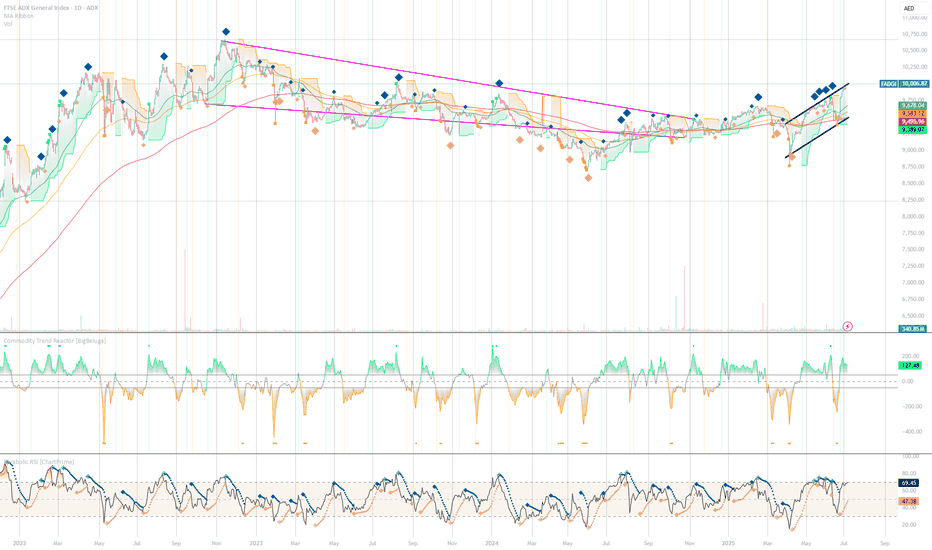The height and width of the screenshot is (550, 932).
Task: Select the Vol indicator legend label
Action: [x=8, y=24]
